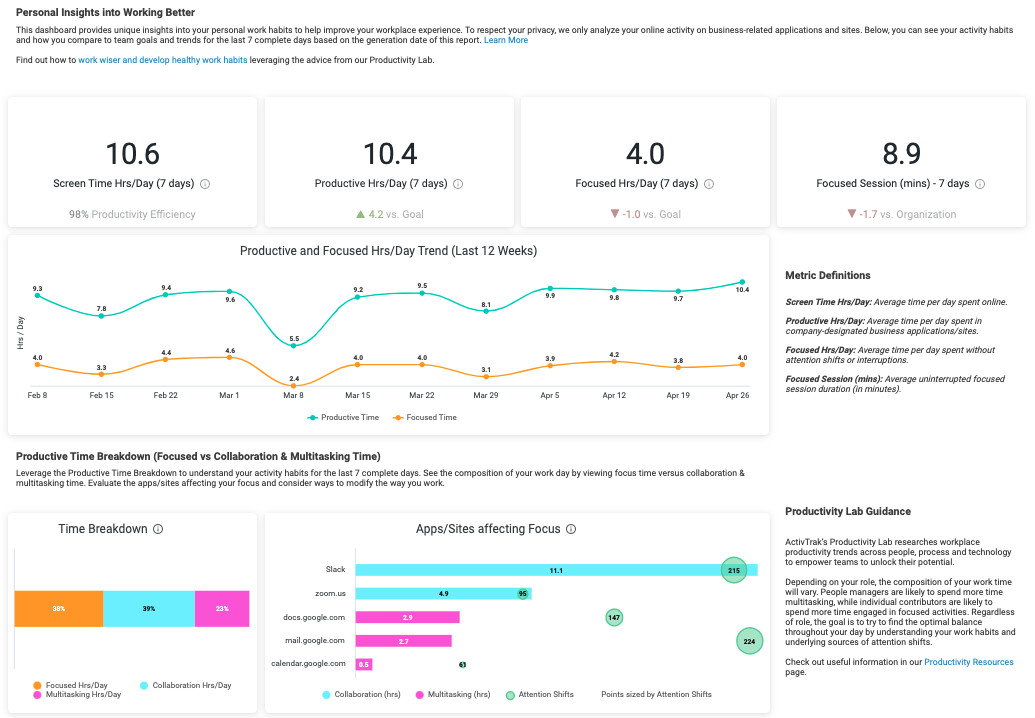Image resolution: width=1035 pixels, height=718 pixels.
Task: Open the Productivity Resources link
Action: click(968, 662)
